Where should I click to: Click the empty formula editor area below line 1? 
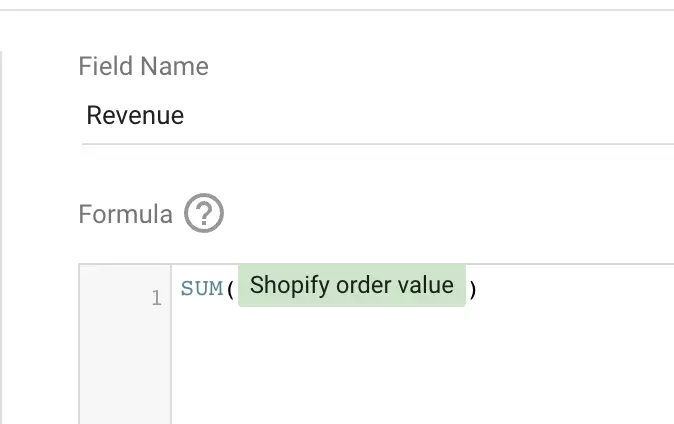point(423,368)
